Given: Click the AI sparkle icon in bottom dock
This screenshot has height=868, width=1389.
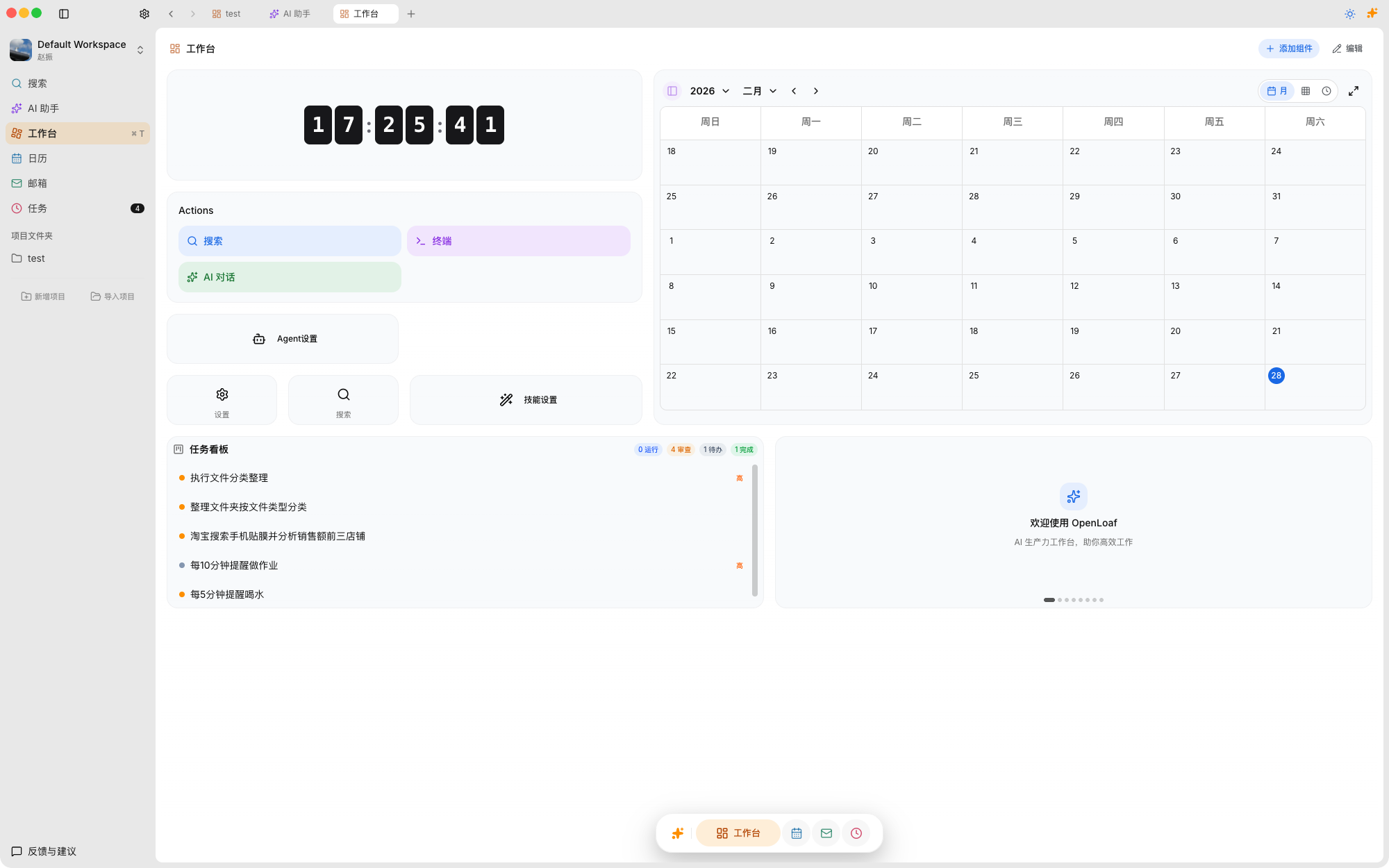Looking at the screenshot, I should [677, 833].
